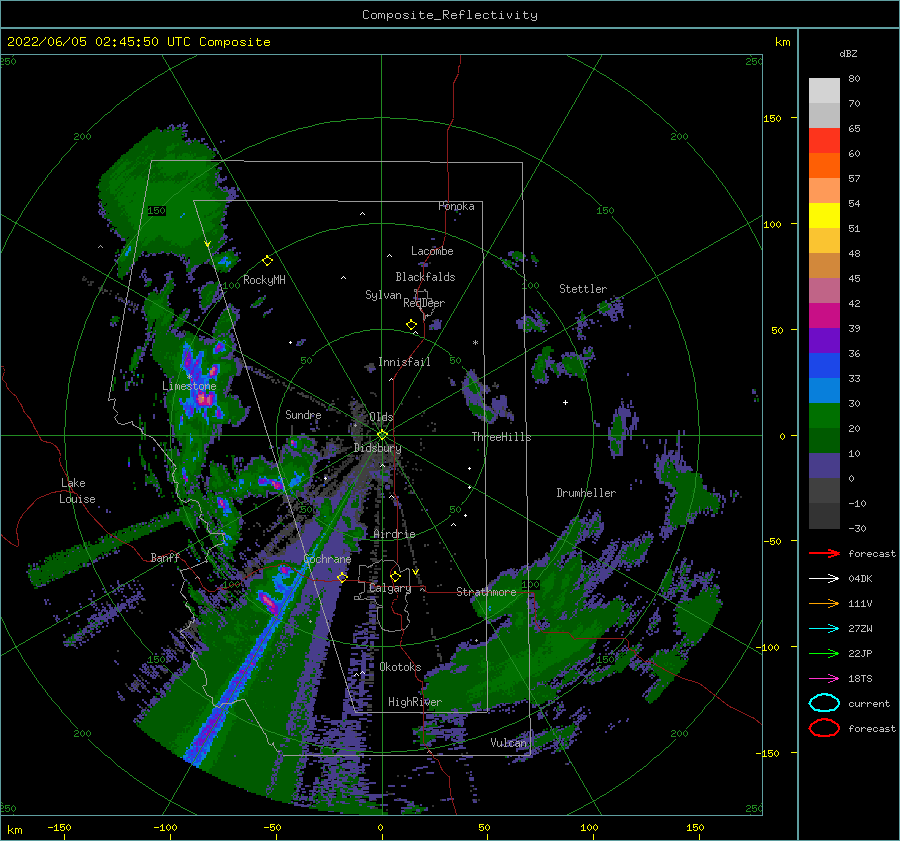This screenshot has height=841, width=900.
Task: Click the RockyMH label on map
Action: pyautogui.click(x=264, y=280)
